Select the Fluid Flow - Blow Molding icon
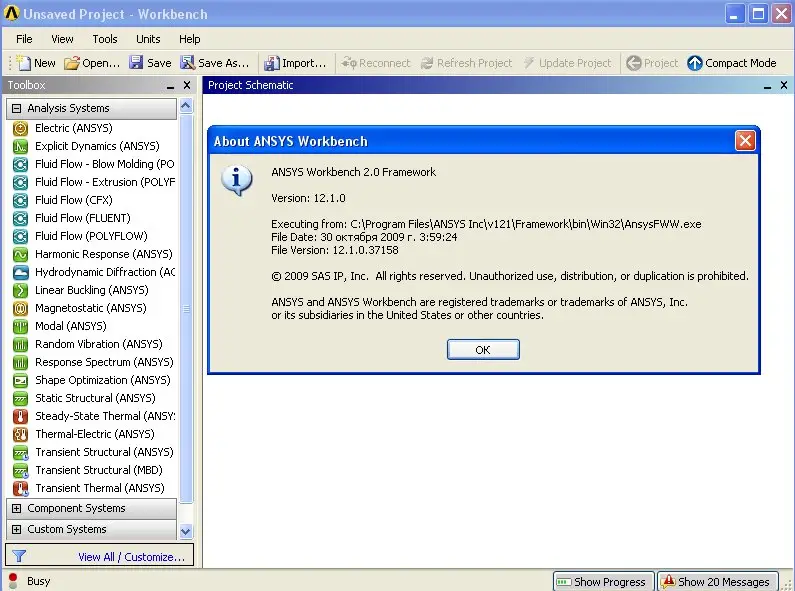Screen dimensions: 795x591 [20, 164]
